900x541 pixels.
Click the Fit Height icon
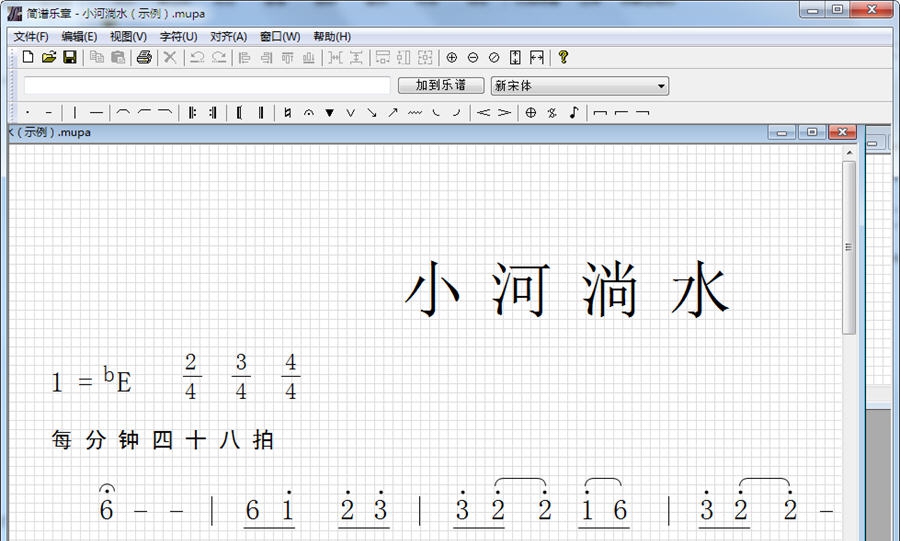click(x=515, y=57)
